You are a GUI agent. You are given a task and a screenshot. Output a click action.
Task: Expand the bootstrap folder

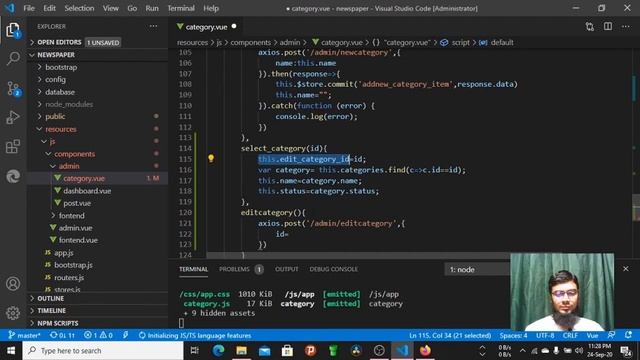[61, 67]
